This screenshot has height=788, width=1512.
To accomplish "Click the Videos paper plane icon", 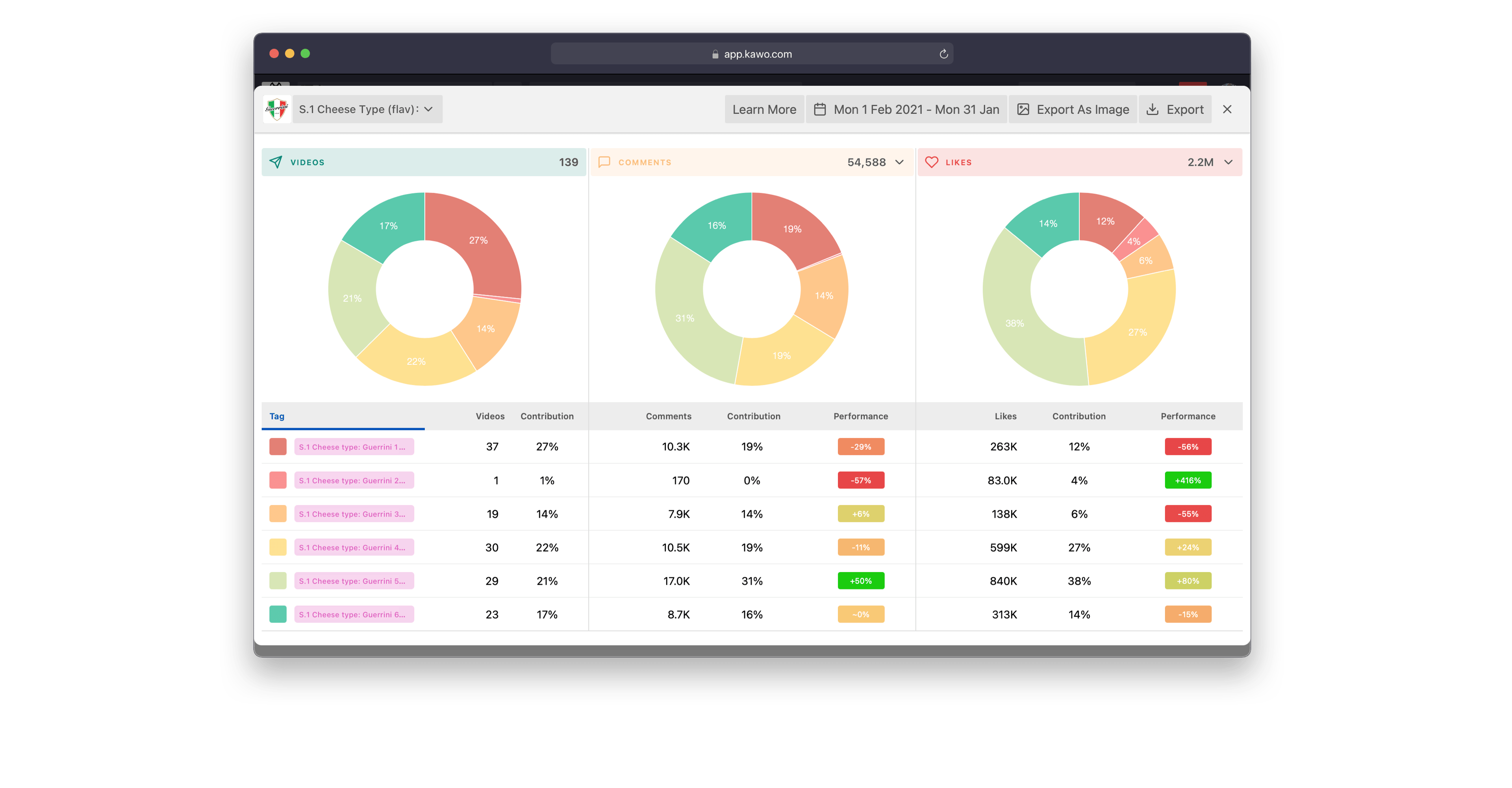I will (276, 162).
